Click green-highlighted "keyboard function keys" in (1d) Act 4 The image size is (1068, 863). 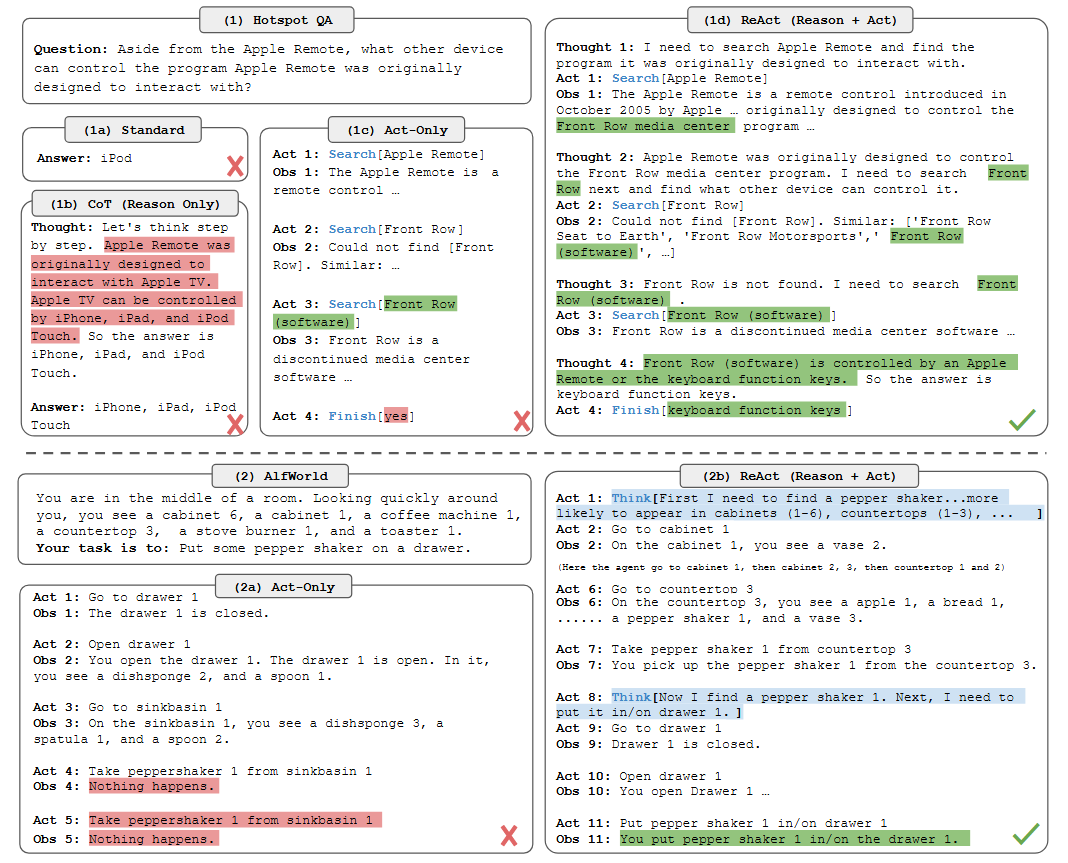(756, 410)
